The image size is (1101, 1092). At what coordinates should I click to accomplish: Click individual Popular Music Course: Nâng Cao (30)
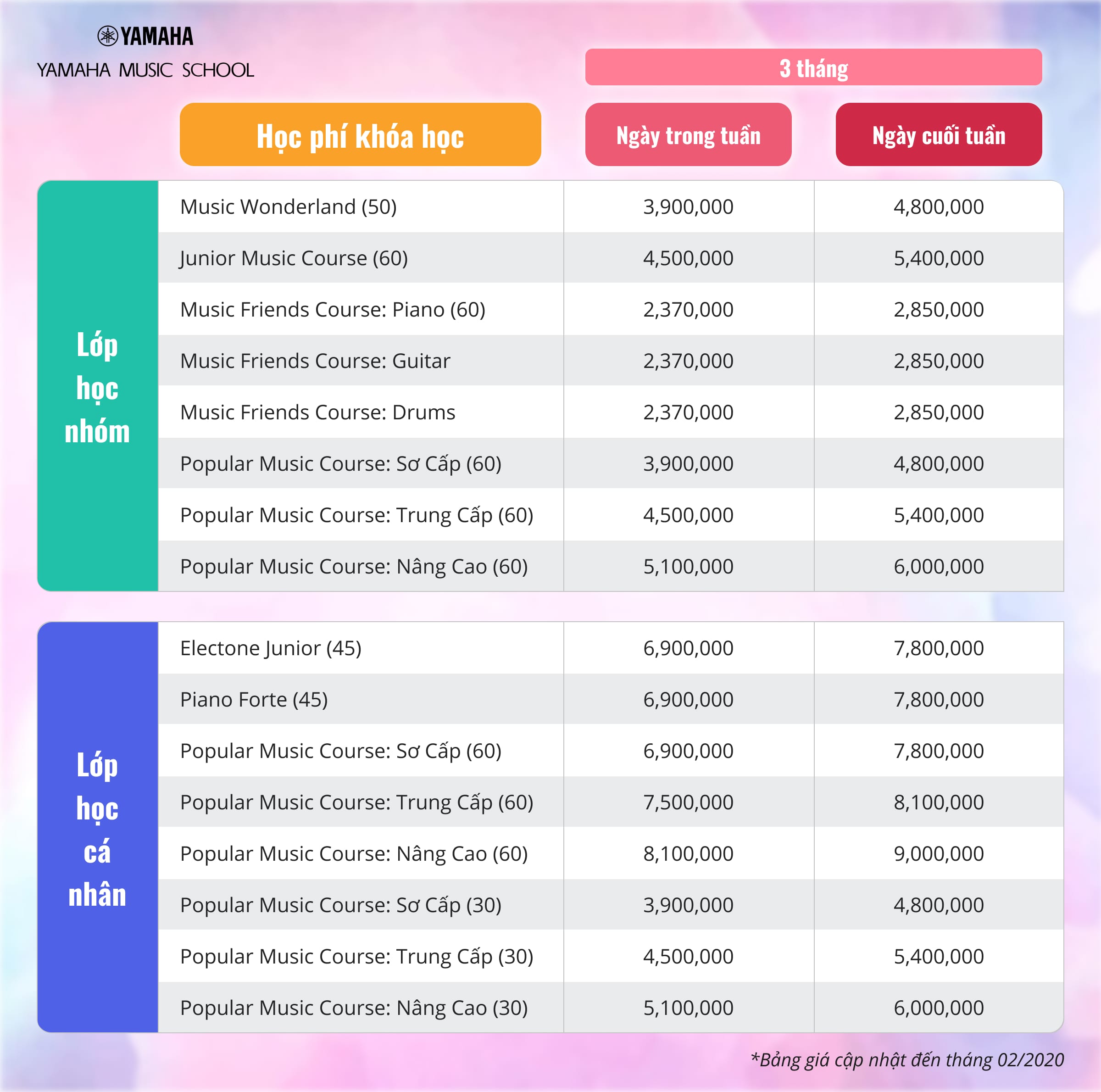click(354, 1008)
